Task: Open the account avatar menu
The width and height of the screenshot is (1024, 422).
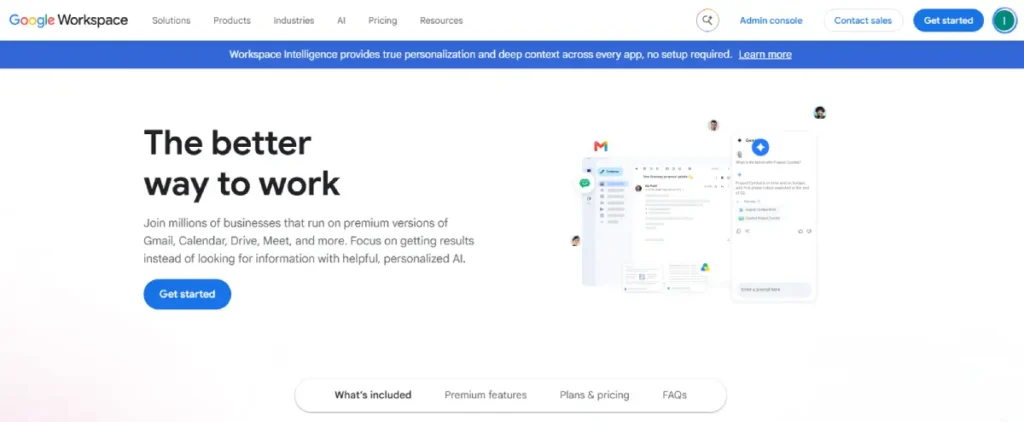Action: [1004, 20]
